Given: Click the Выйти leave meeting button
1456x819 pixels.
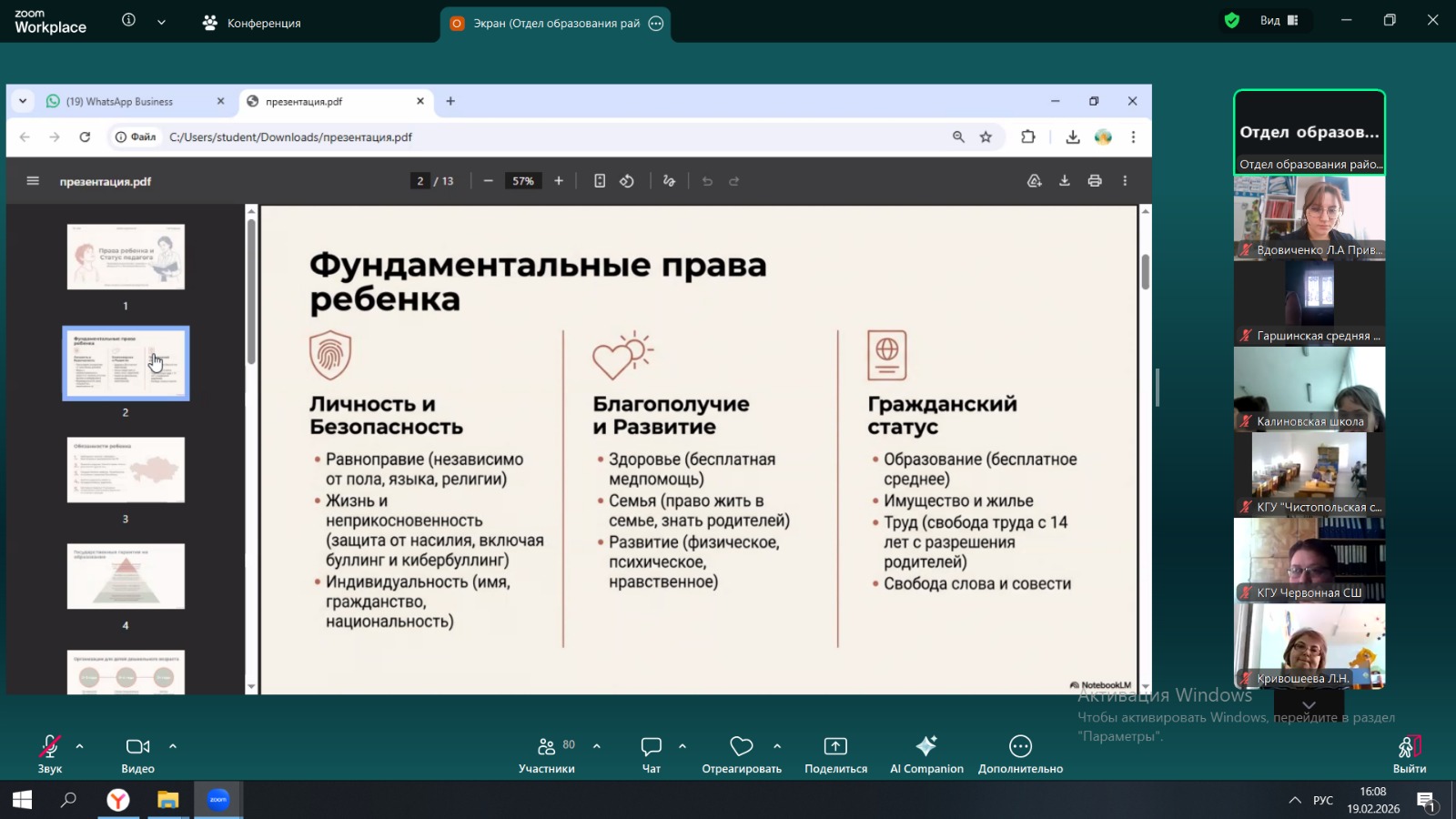Looking at the screenshot, I should click(x=1409, y=753).
